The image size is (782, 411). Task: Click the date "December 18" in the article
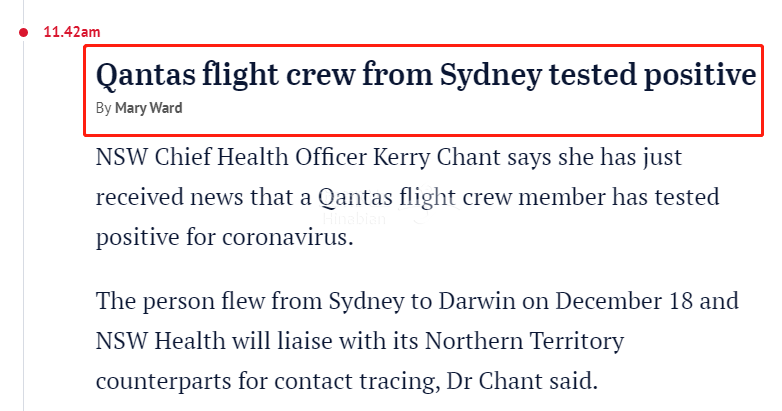click(x=624, y=301)
